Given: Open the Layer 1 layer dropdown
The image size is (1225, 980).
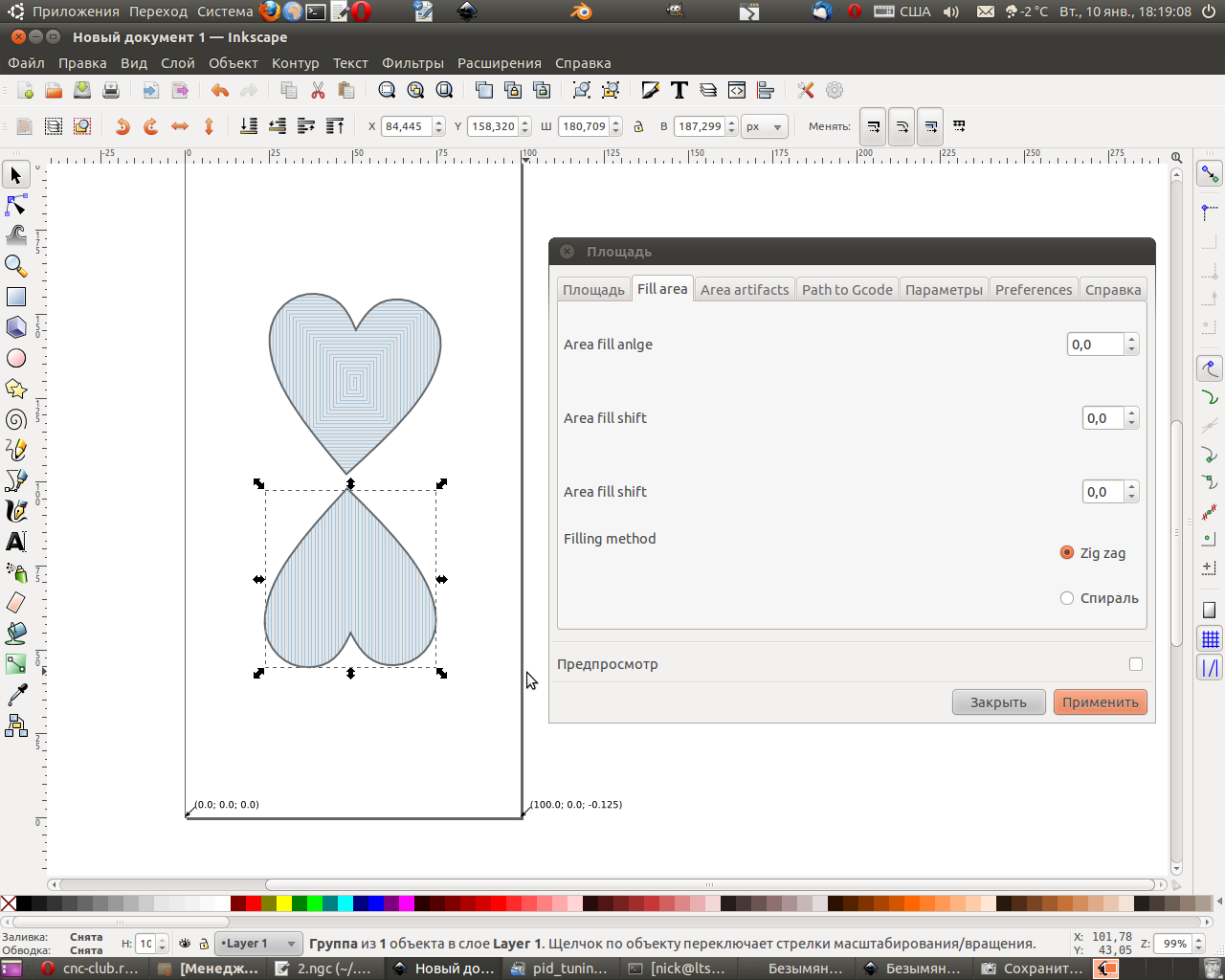Looking at the screenshot, I should coord(258,944).
